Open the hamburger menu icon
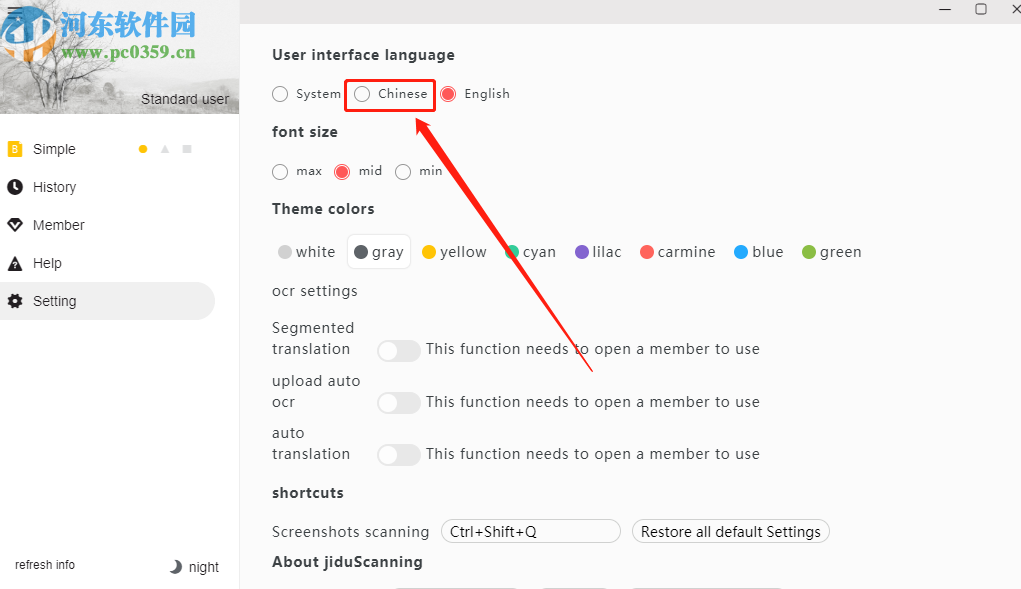1021x589 pixels. (x=14, y=12)
